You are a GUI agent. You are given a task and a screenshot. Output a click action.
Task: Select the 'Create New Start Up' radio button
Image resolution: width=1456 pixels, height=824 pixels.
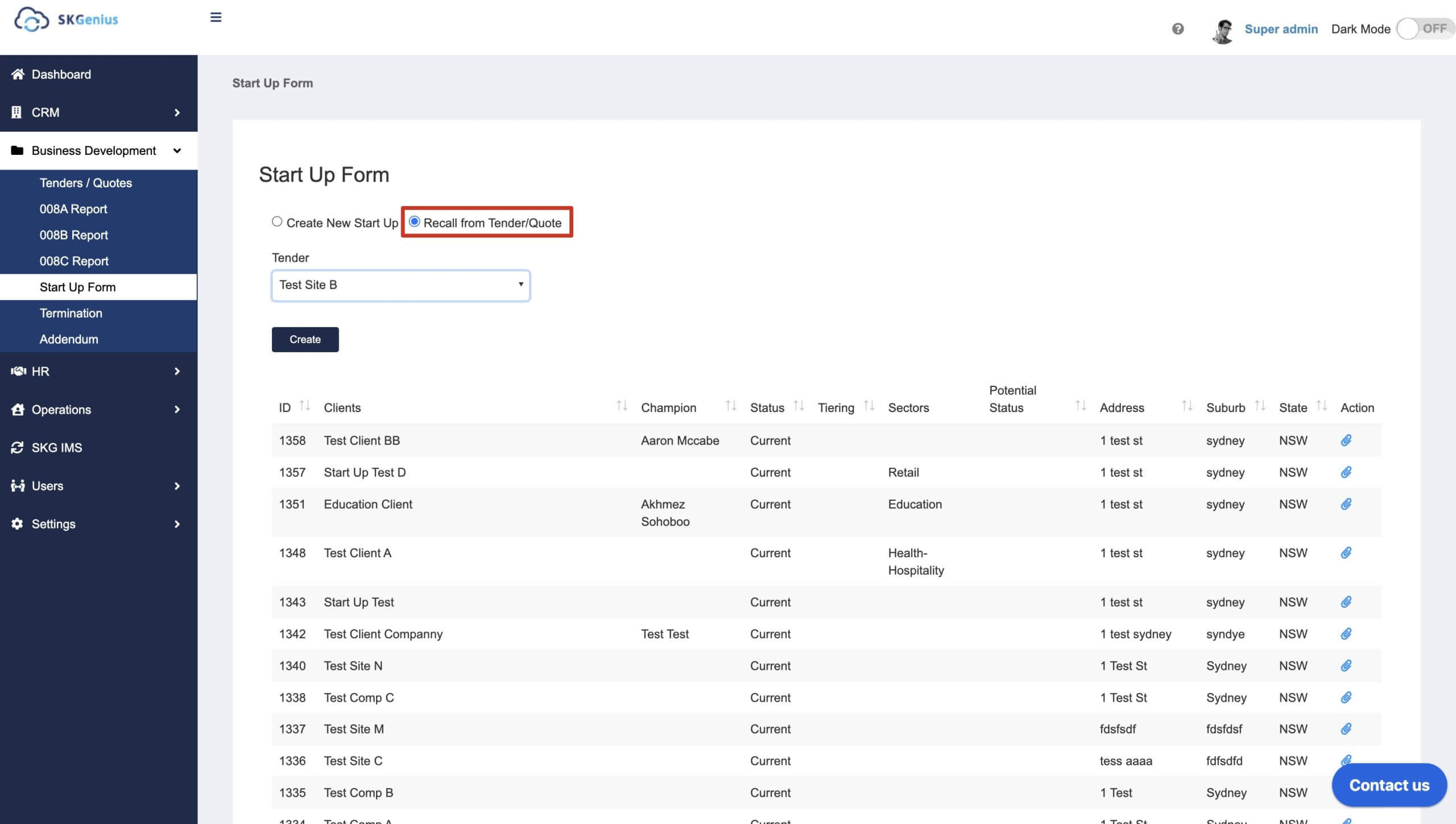(277, 222)
